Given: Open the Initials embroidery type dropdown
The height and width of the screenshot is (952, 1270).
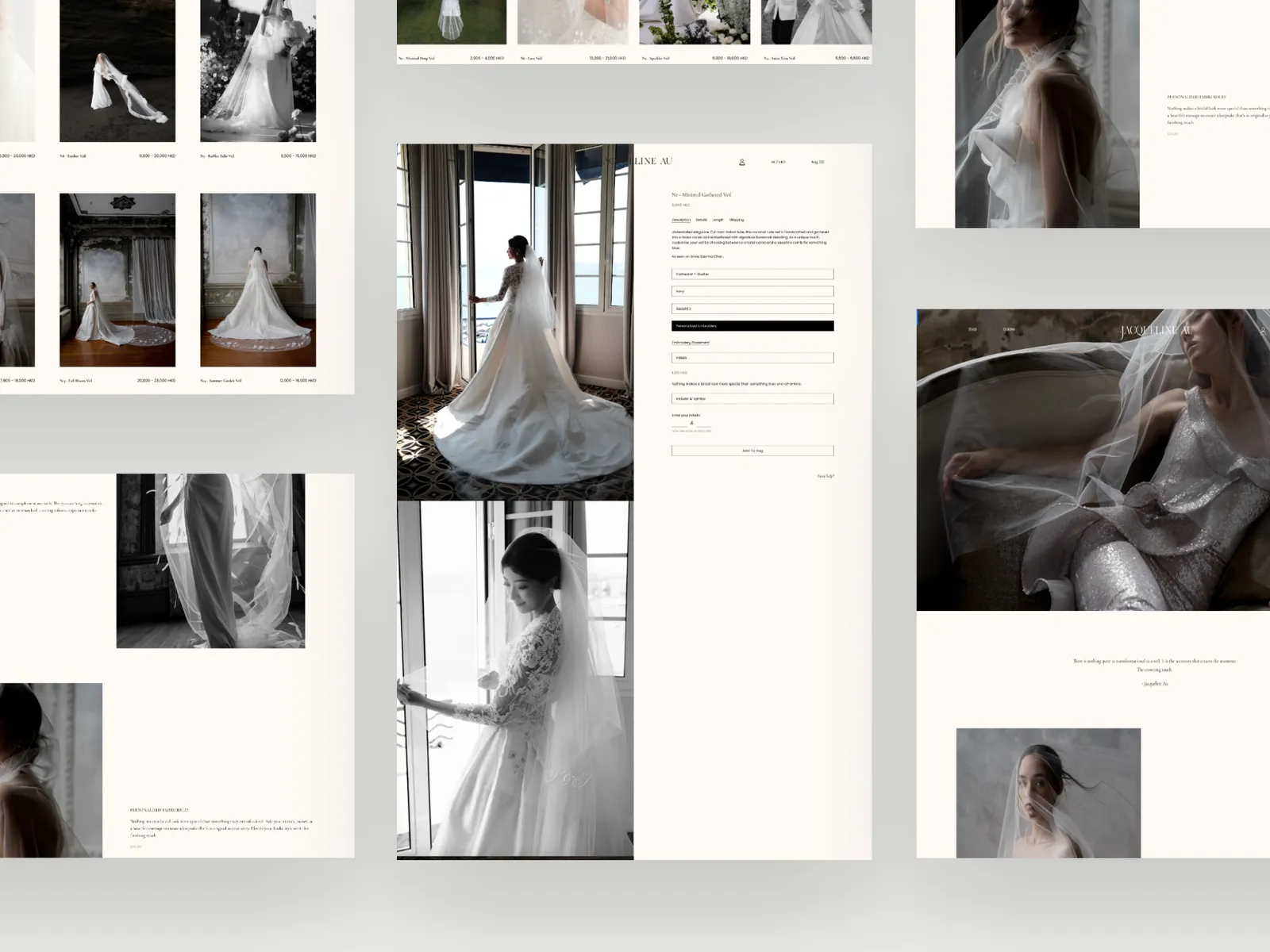Looking at the screenshot, I should 752,358.
